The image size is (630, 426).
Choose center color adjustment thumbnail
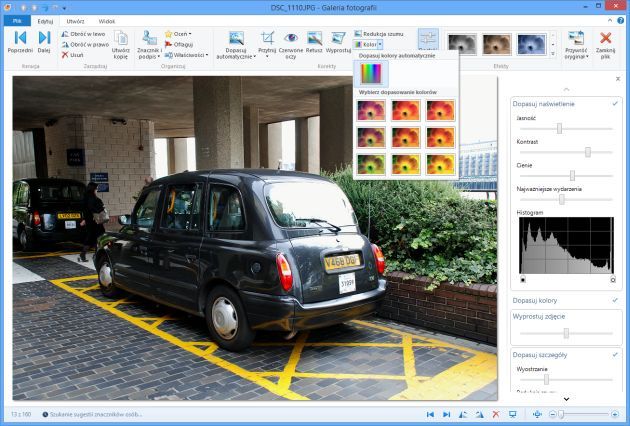405,137
